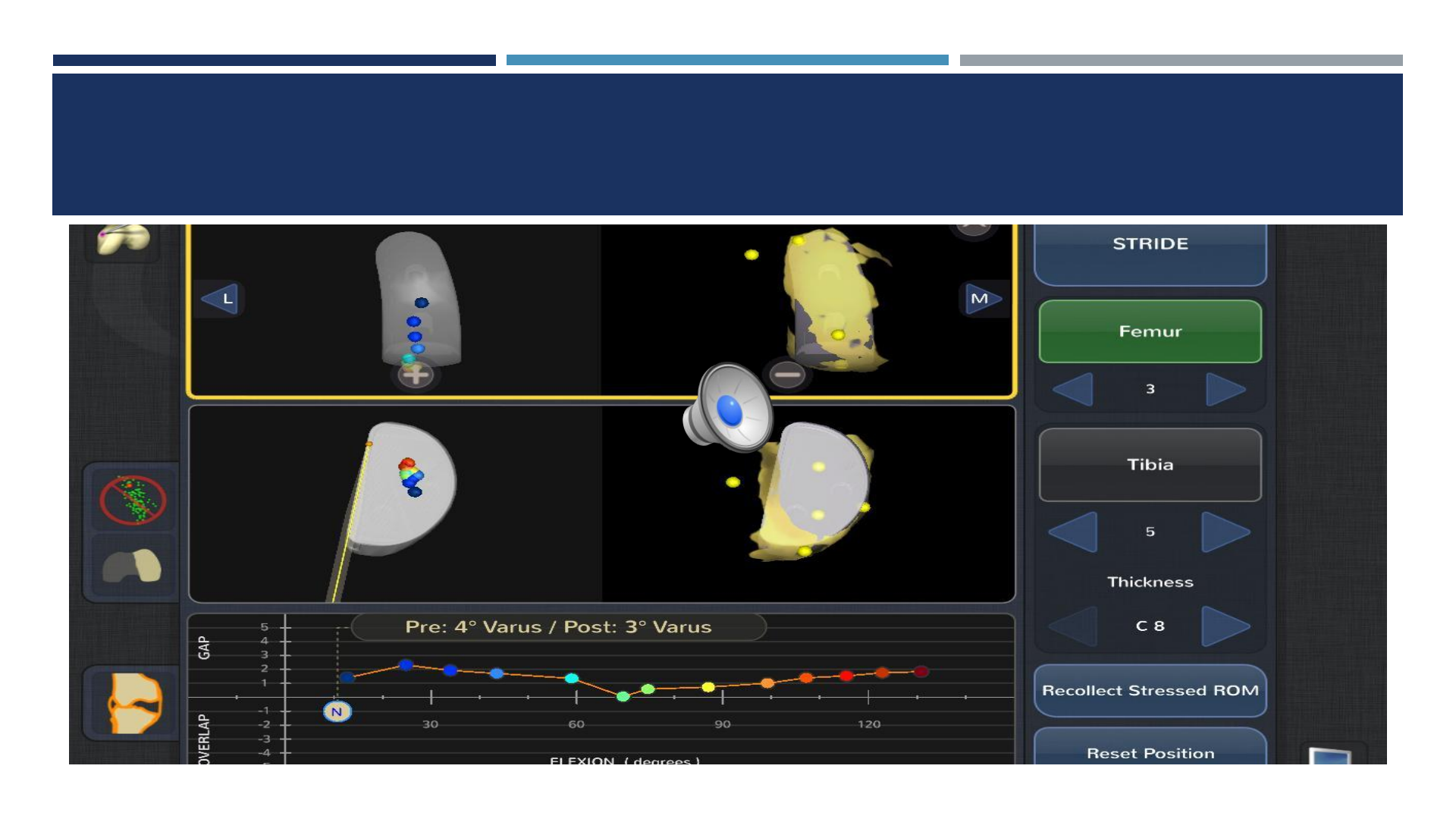
Task: Click the femur implant icon at top left
Action: tap(123, 241)
